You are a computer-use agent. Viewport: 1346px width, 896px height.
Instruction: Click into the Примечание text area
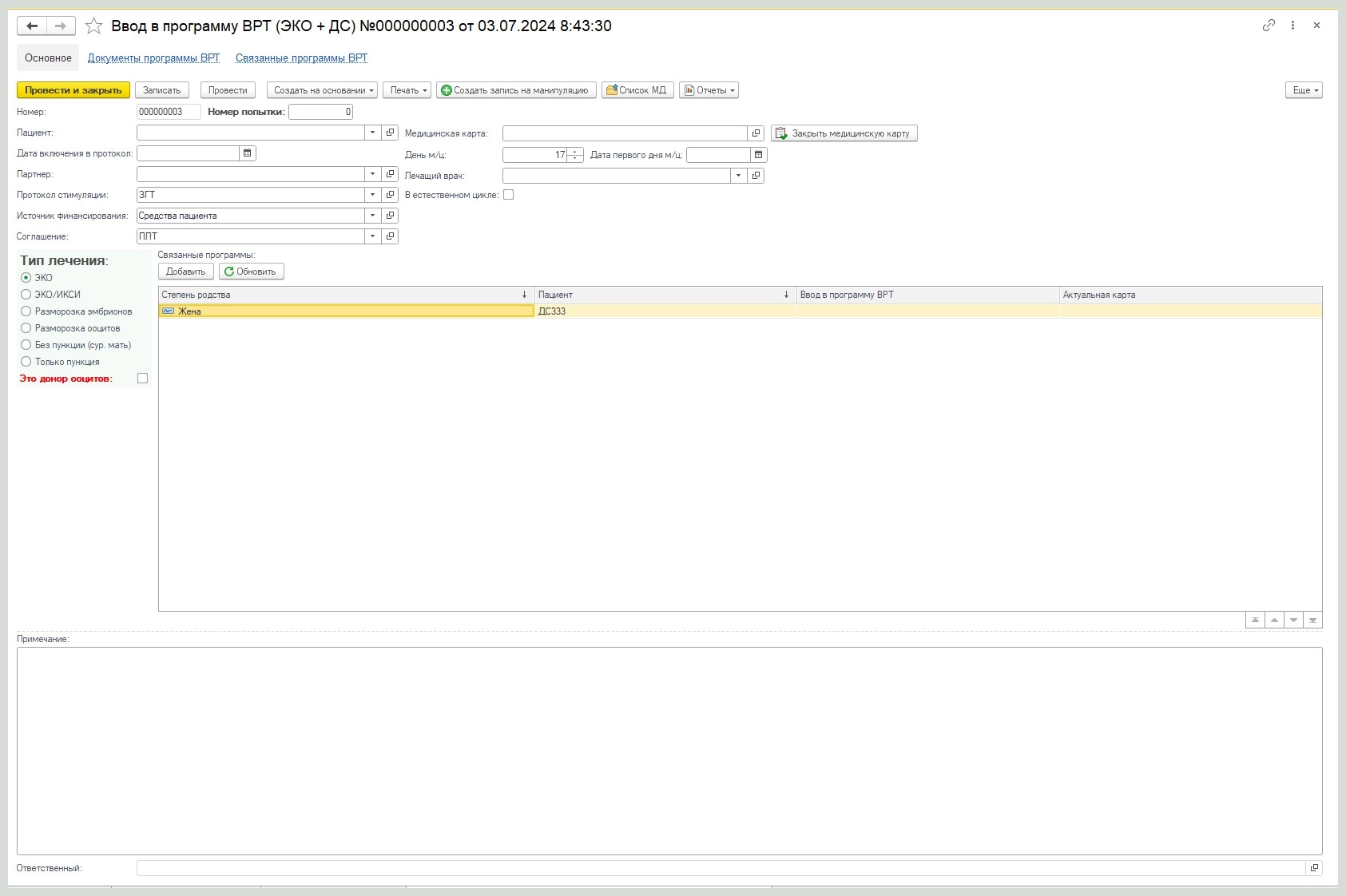[669, 751]
